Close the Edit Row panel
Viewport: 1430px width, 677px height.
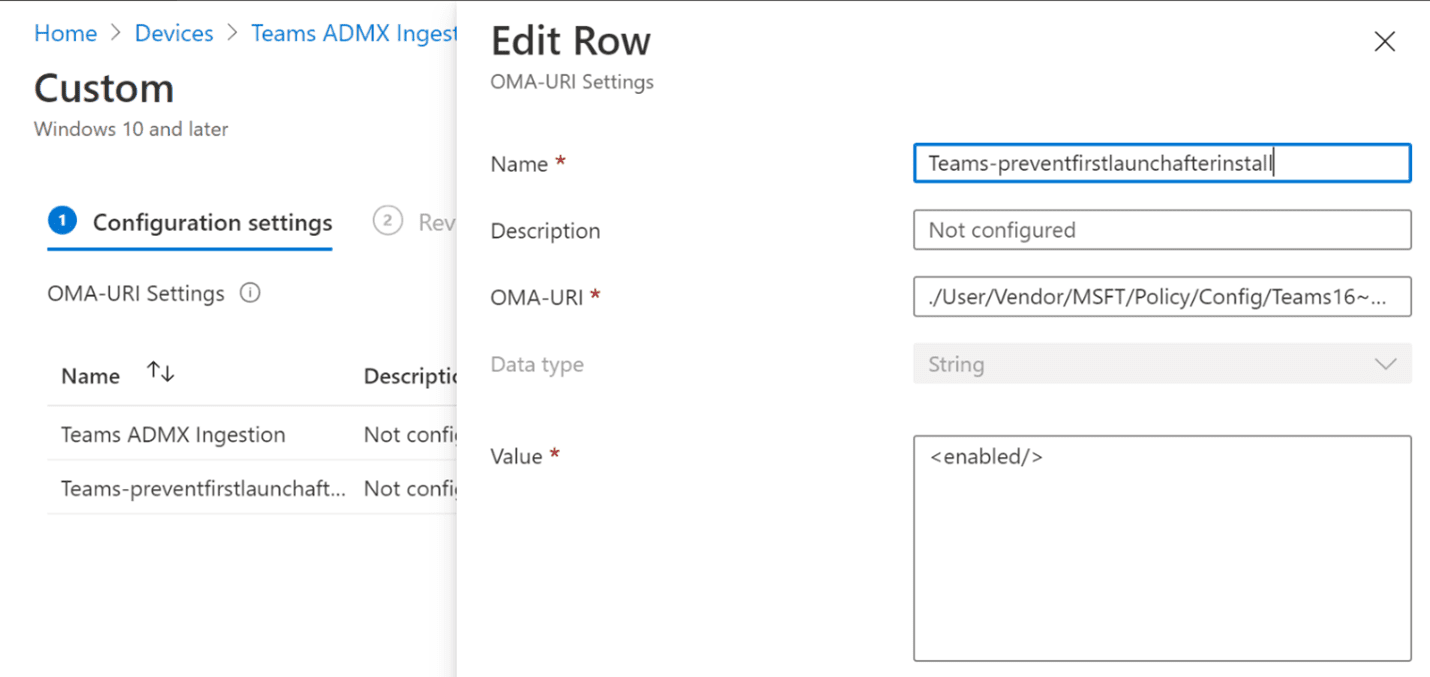tap(1384, 41)
